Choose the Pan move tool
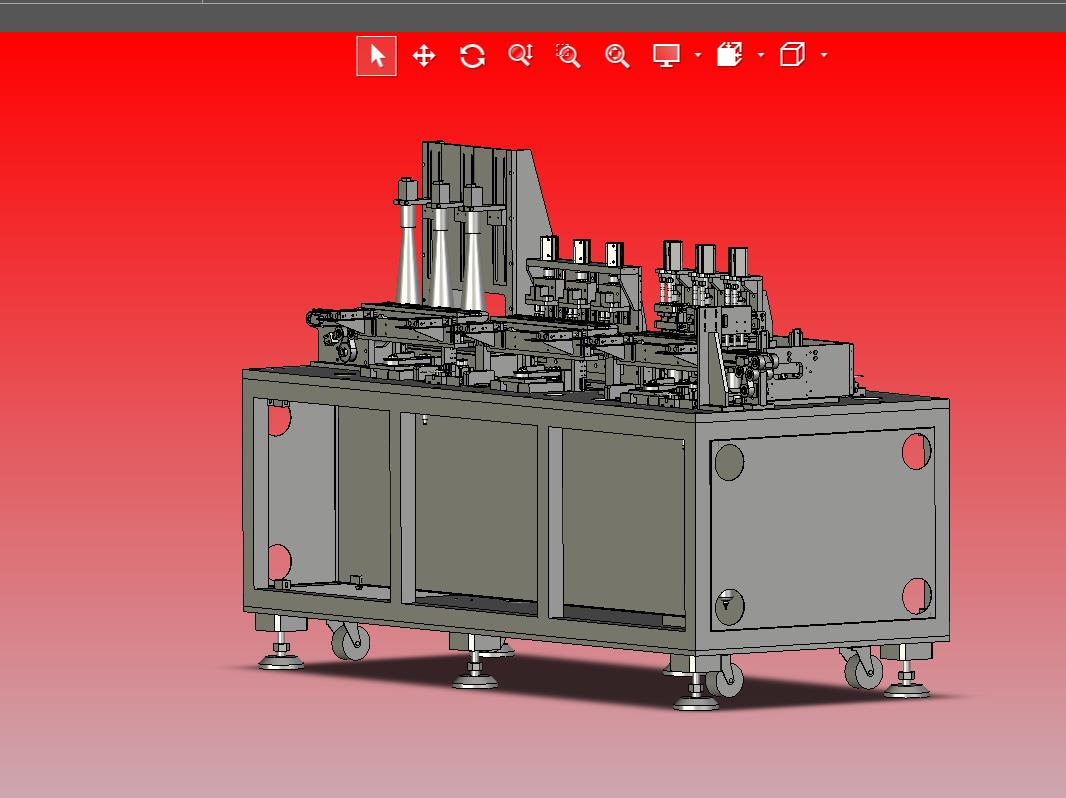1066x798 pixels. coord(424,56)
